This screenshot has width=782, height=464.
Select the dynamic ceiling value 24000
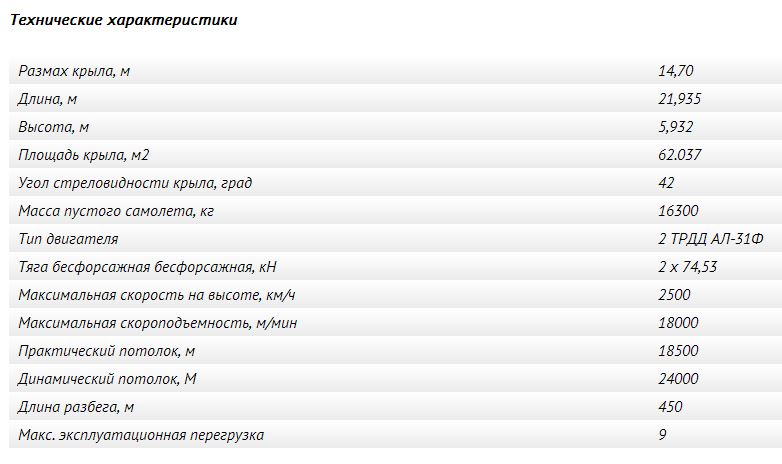[x=678, y=379]
